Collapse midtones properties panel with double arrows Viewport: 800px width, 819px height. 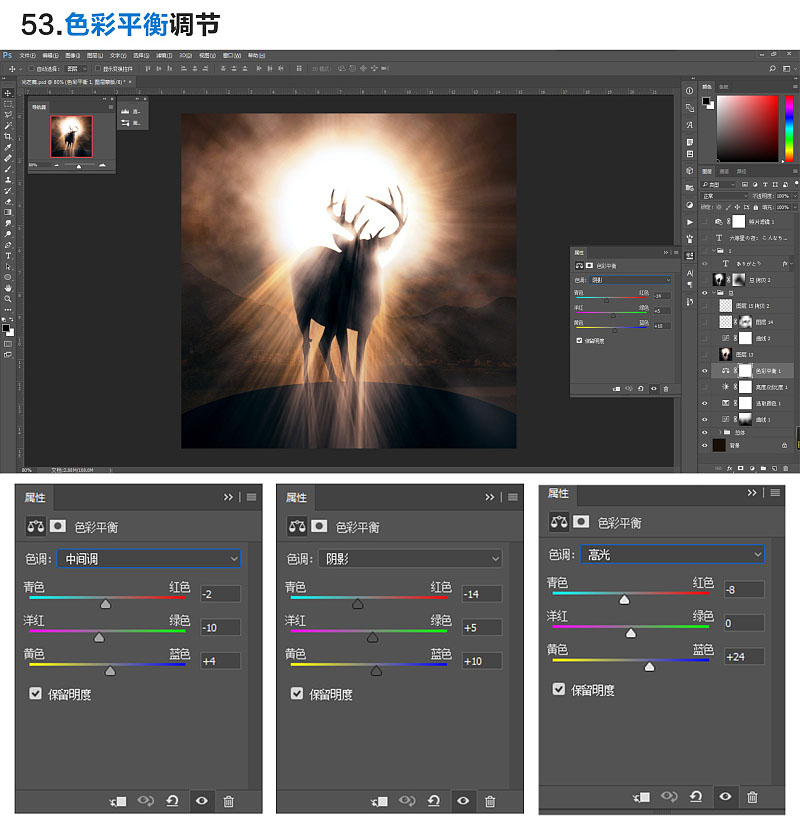click(x=228, y=497)
